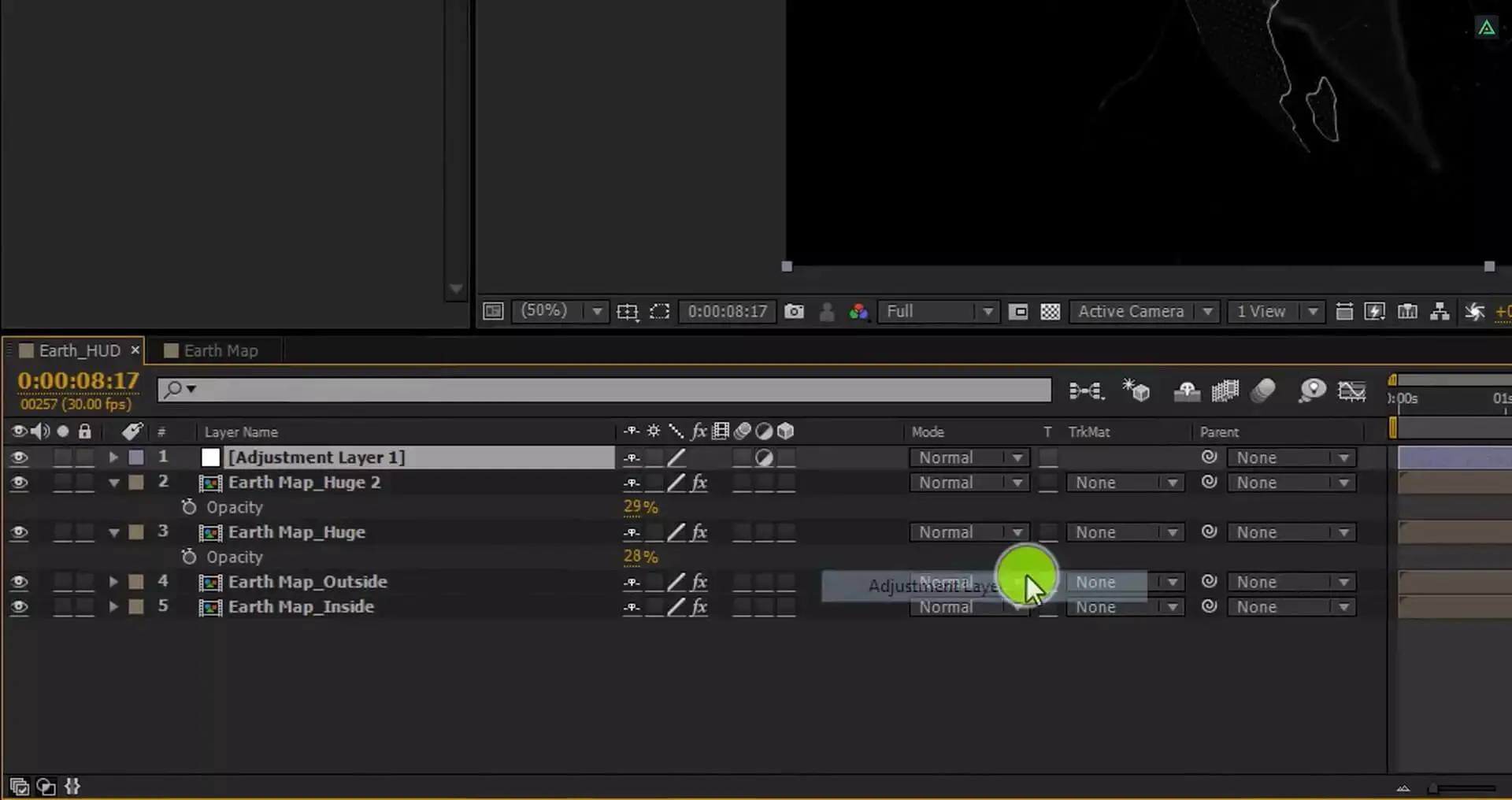Click the Take Snapshot camera icon
The image size is (1512, 800).
[x=794, y=312]
